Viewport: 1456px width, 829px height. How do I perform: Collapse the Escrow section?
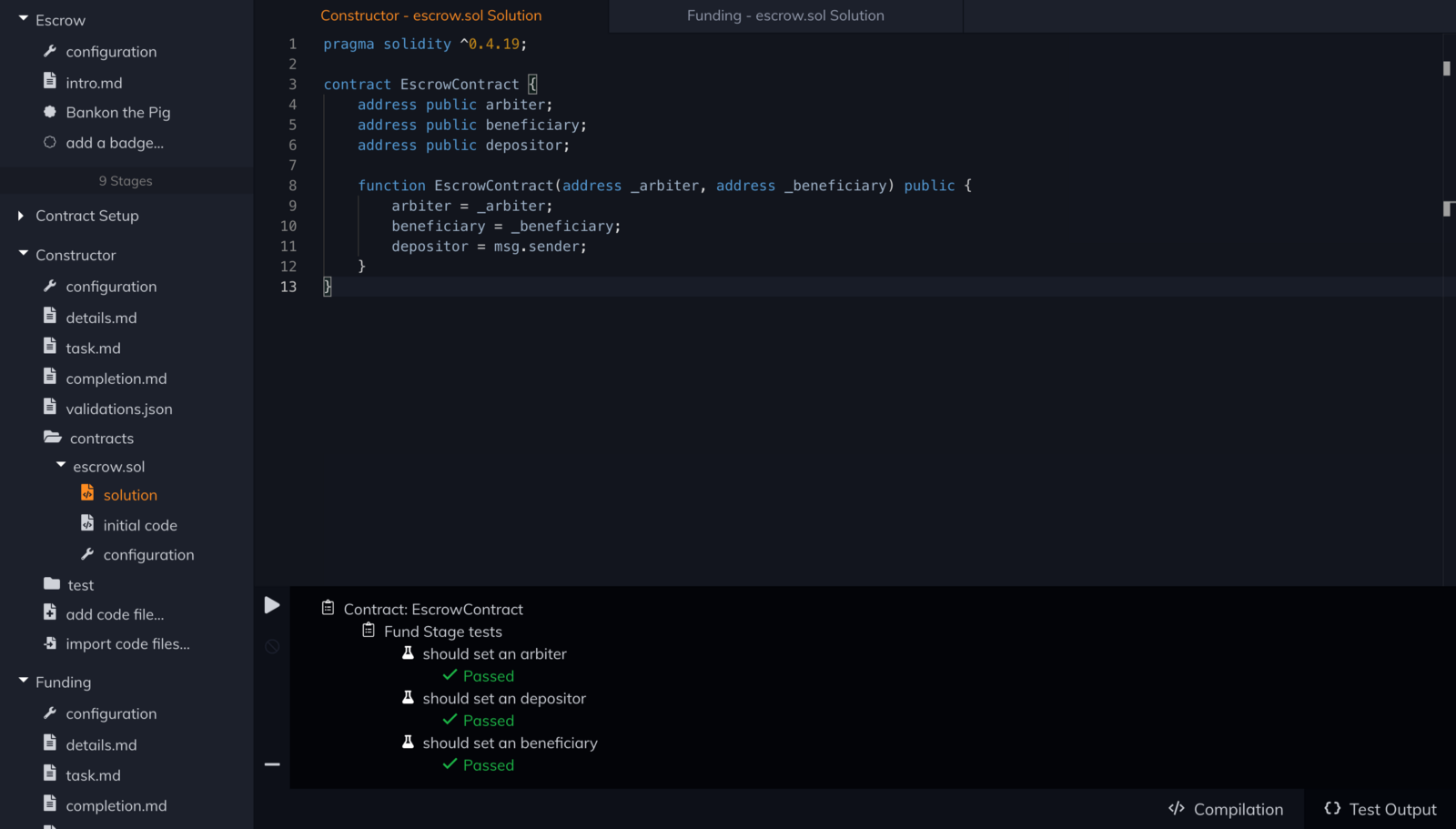pos(21,19)
